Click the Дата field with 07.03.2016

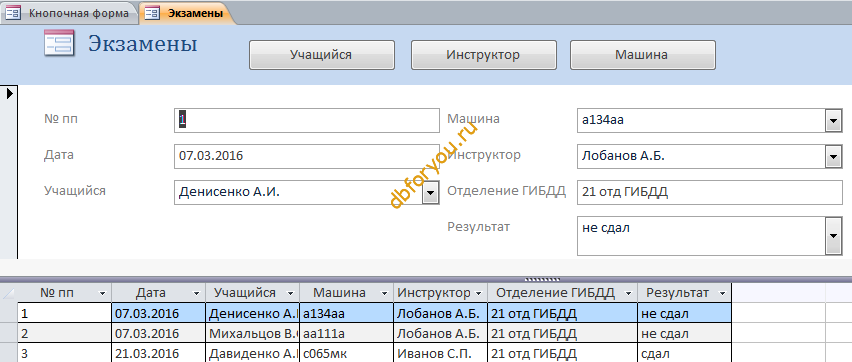click(306, 156)
